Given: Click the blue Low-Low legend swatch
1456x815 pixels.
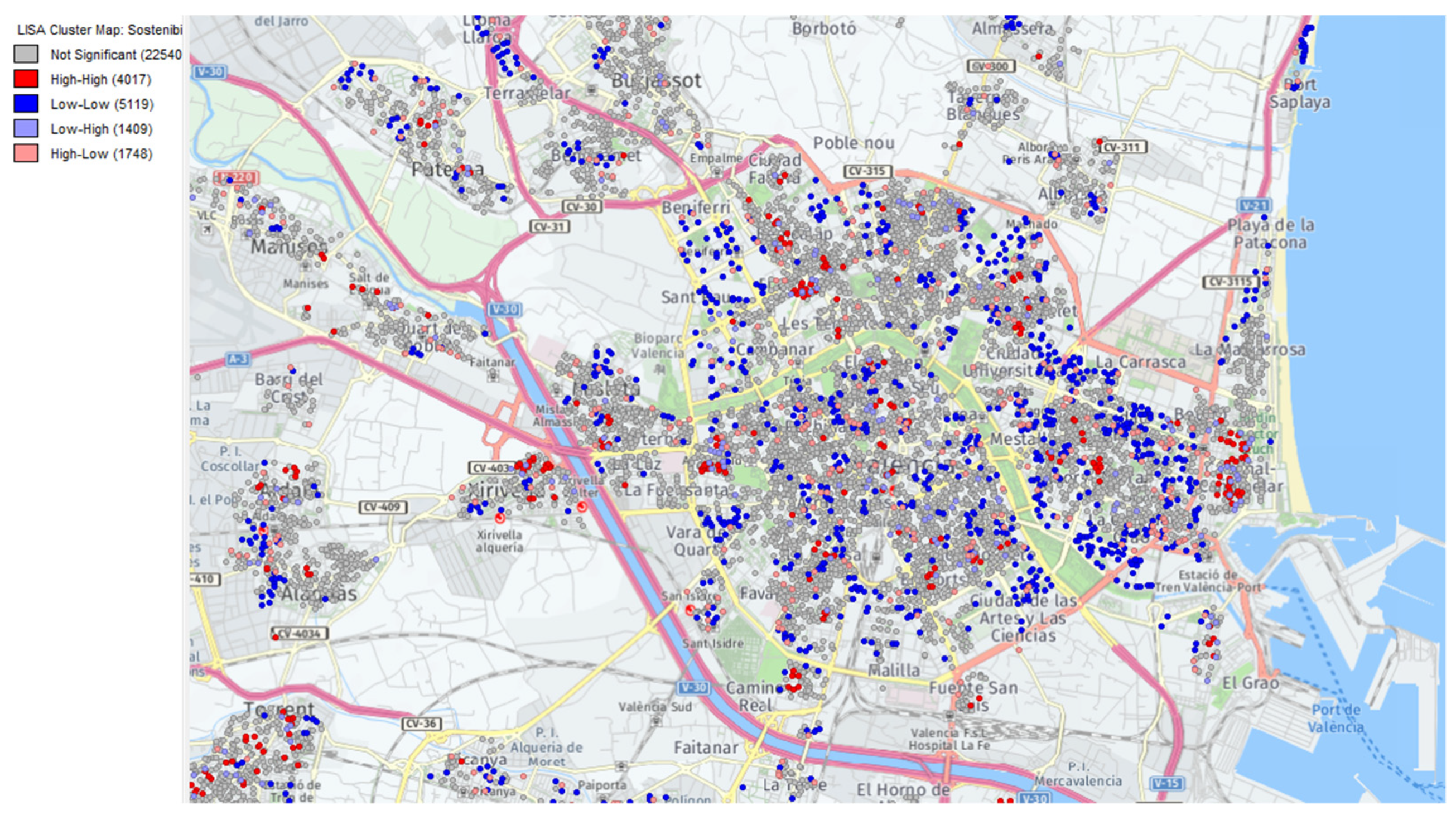Looking at the screenshot, I should 26,104.
